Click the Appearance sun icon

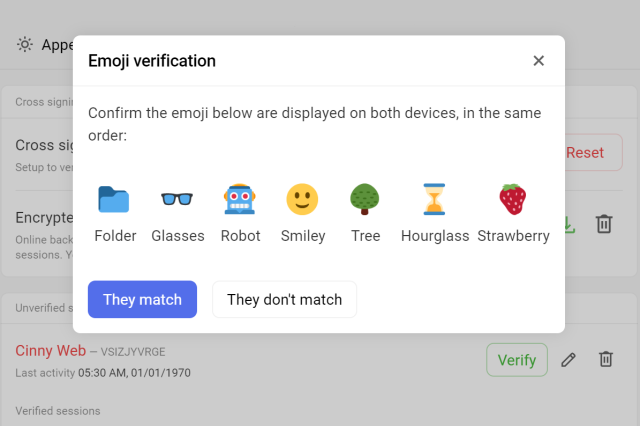(25, 45)
